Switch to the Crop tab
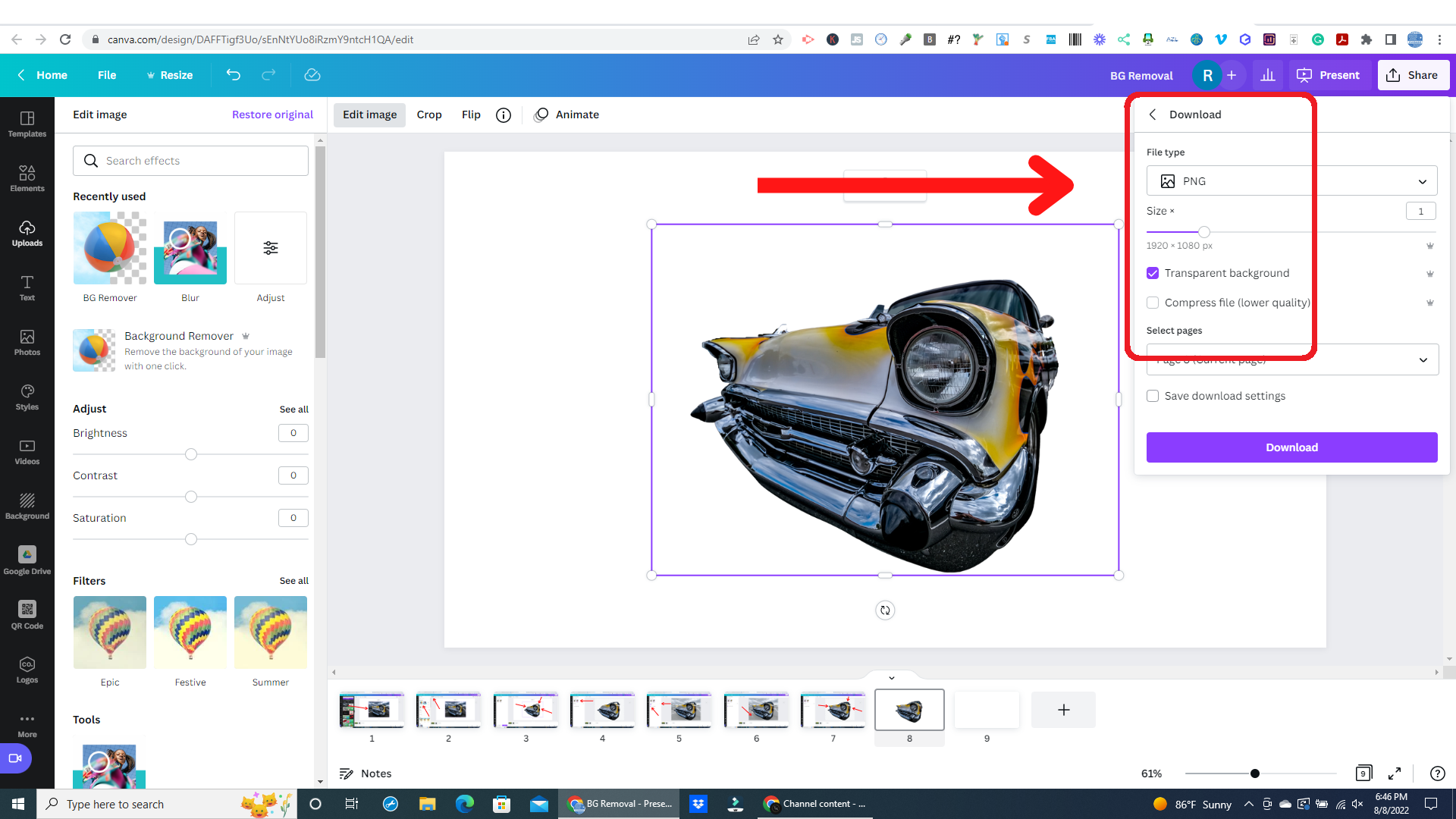Screen dimensions: 1456x819 click(x=429, y=115)
